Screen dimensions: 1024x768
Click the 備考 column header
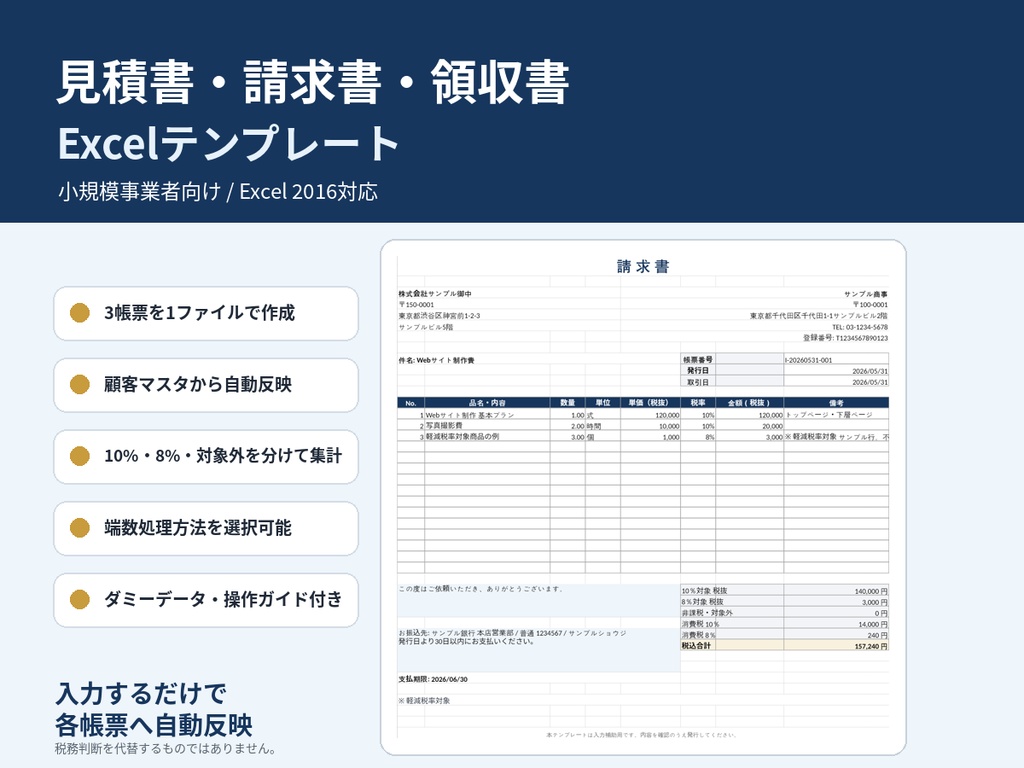tap(836, 403)
